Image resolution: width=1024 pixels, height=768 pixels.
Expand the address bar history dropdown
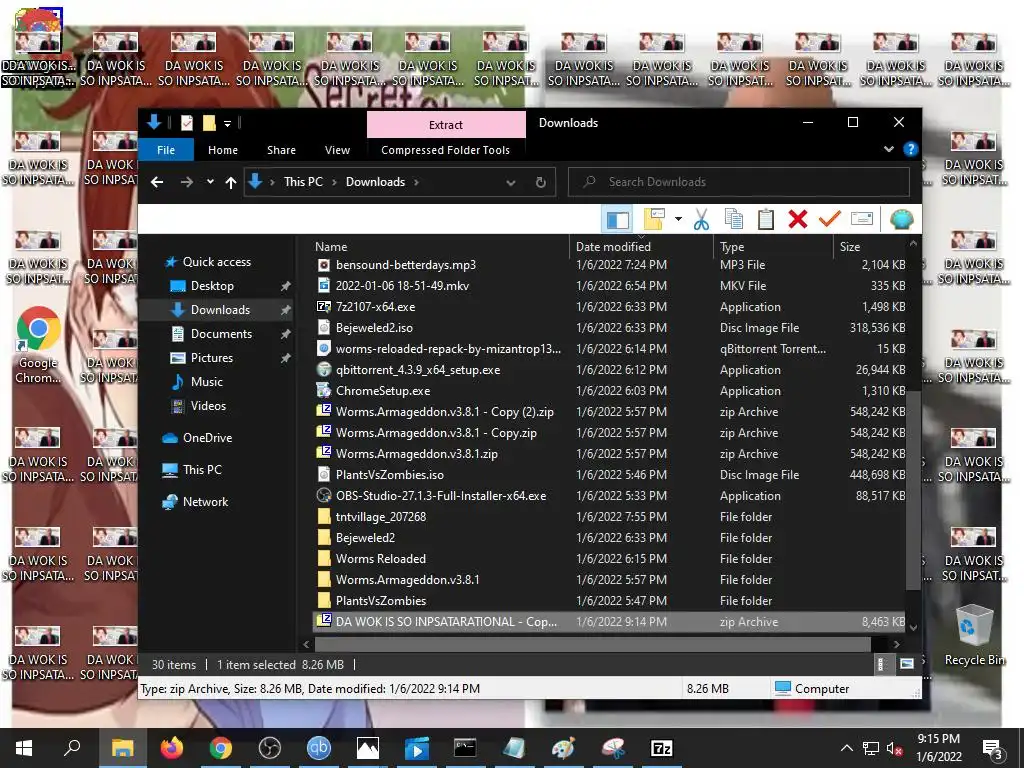tap(511, 182)
